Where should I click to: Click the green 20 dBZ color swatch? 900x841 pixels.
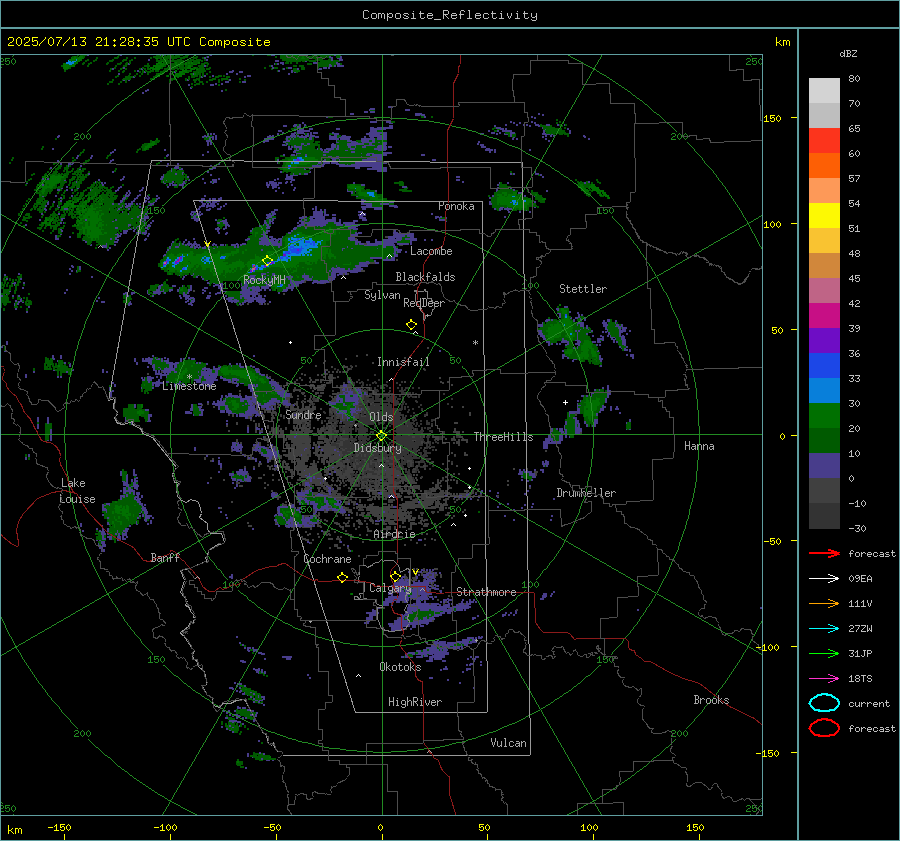coord(824,416)
